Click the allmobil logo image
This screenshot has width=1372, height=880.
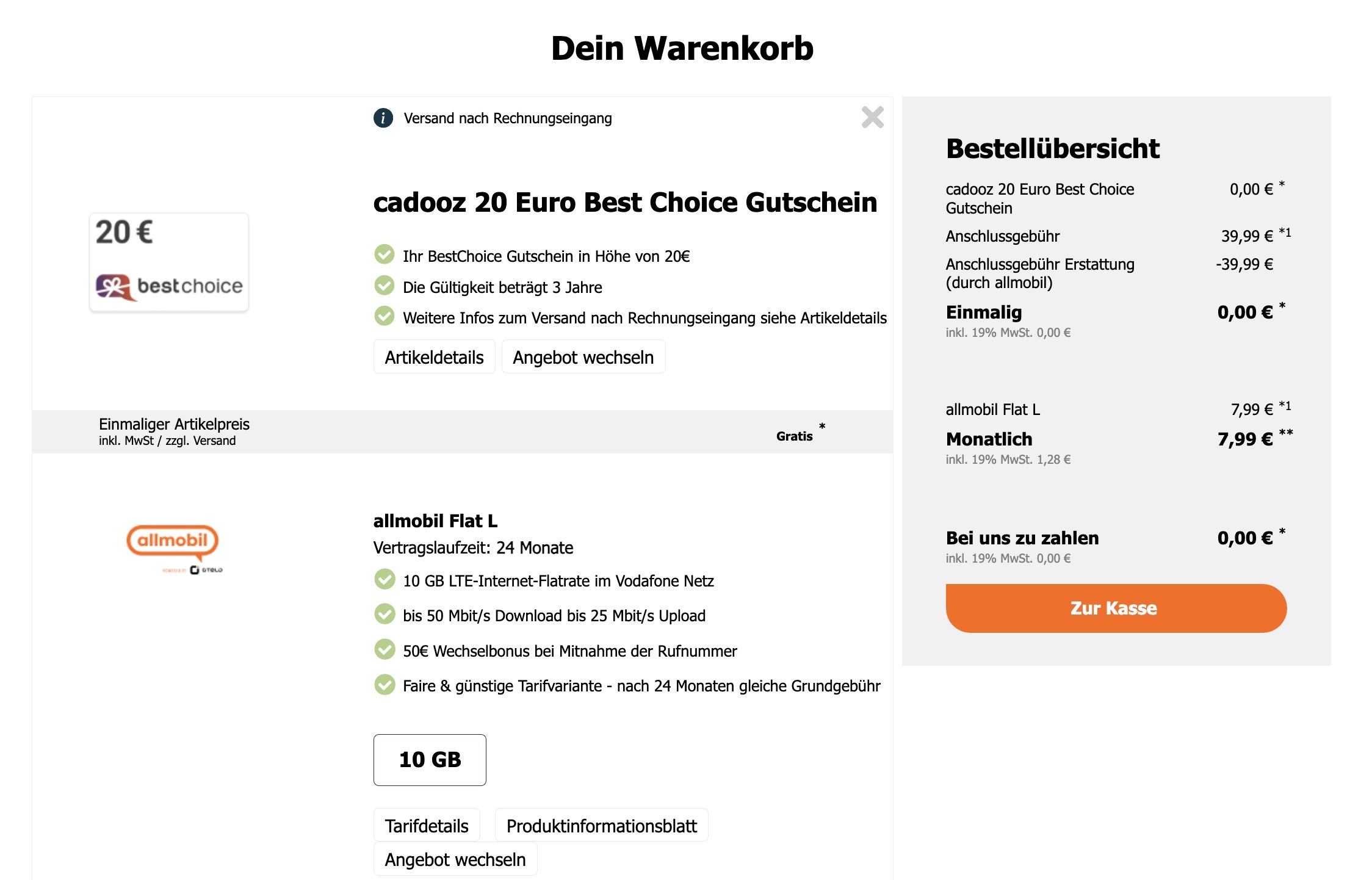(173, 543)
